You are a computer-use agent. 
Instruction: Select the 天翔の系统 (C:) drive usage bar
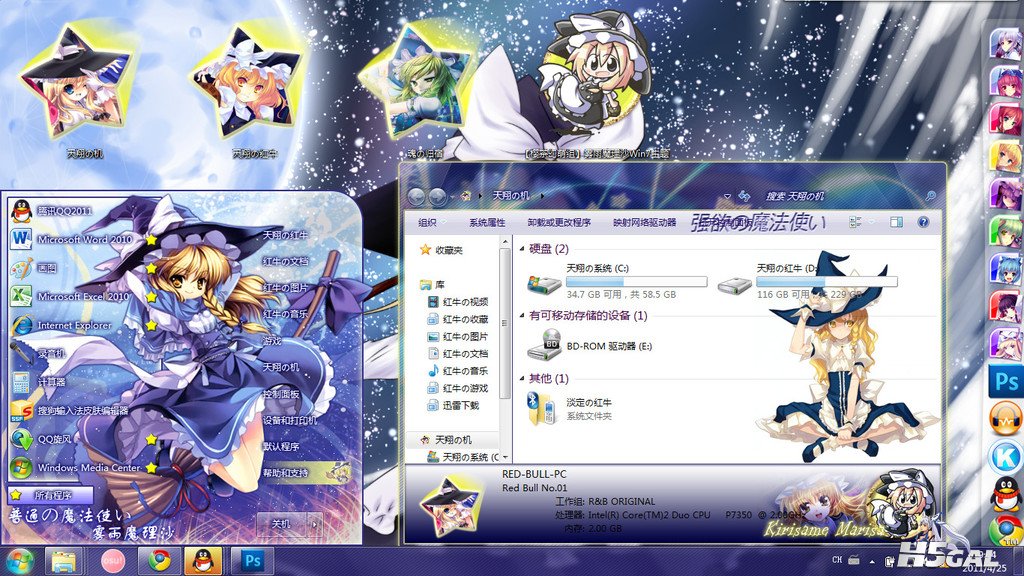click(x=636, y=281)
